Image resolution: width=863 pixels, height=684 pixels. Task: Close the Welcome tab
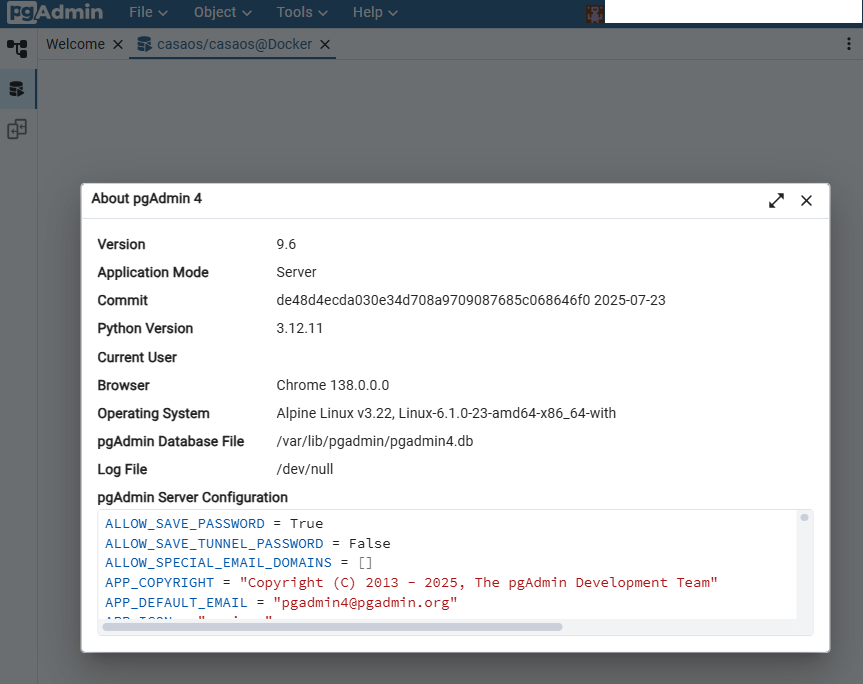pos(118,45)
